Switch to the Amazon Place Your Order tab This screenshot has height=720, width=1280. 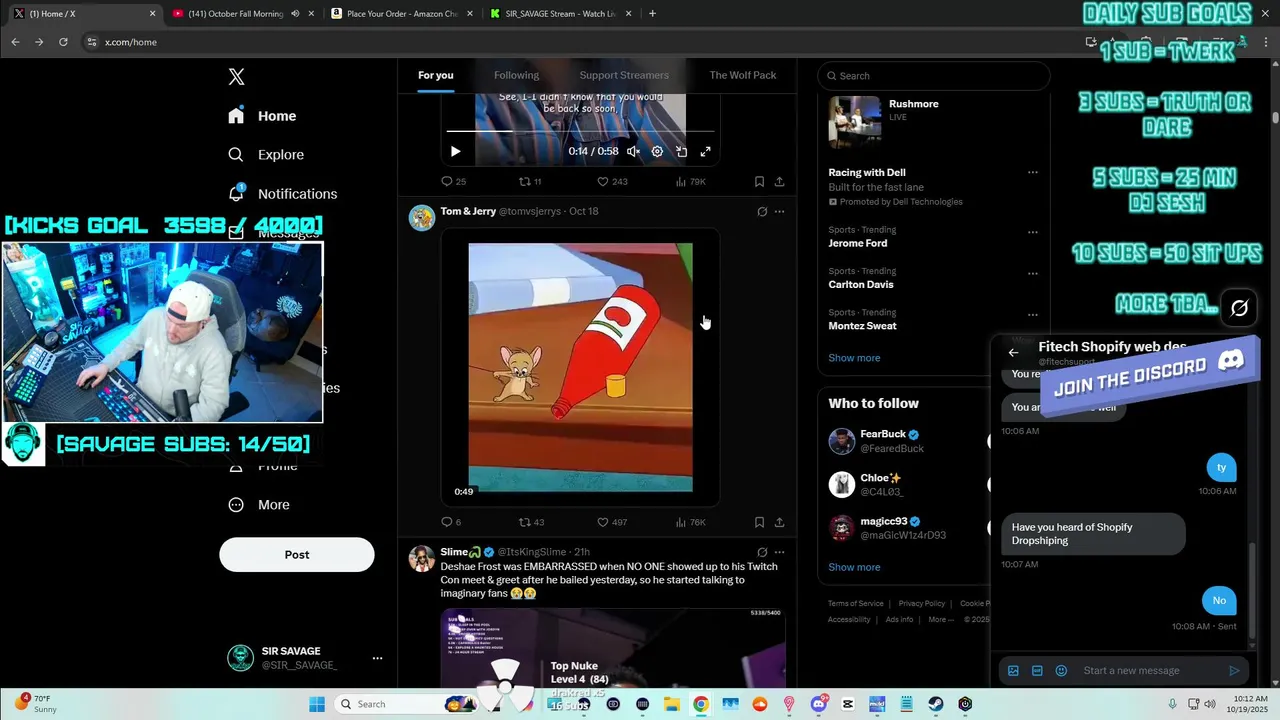pyautogui.click(x=403, y=14)
